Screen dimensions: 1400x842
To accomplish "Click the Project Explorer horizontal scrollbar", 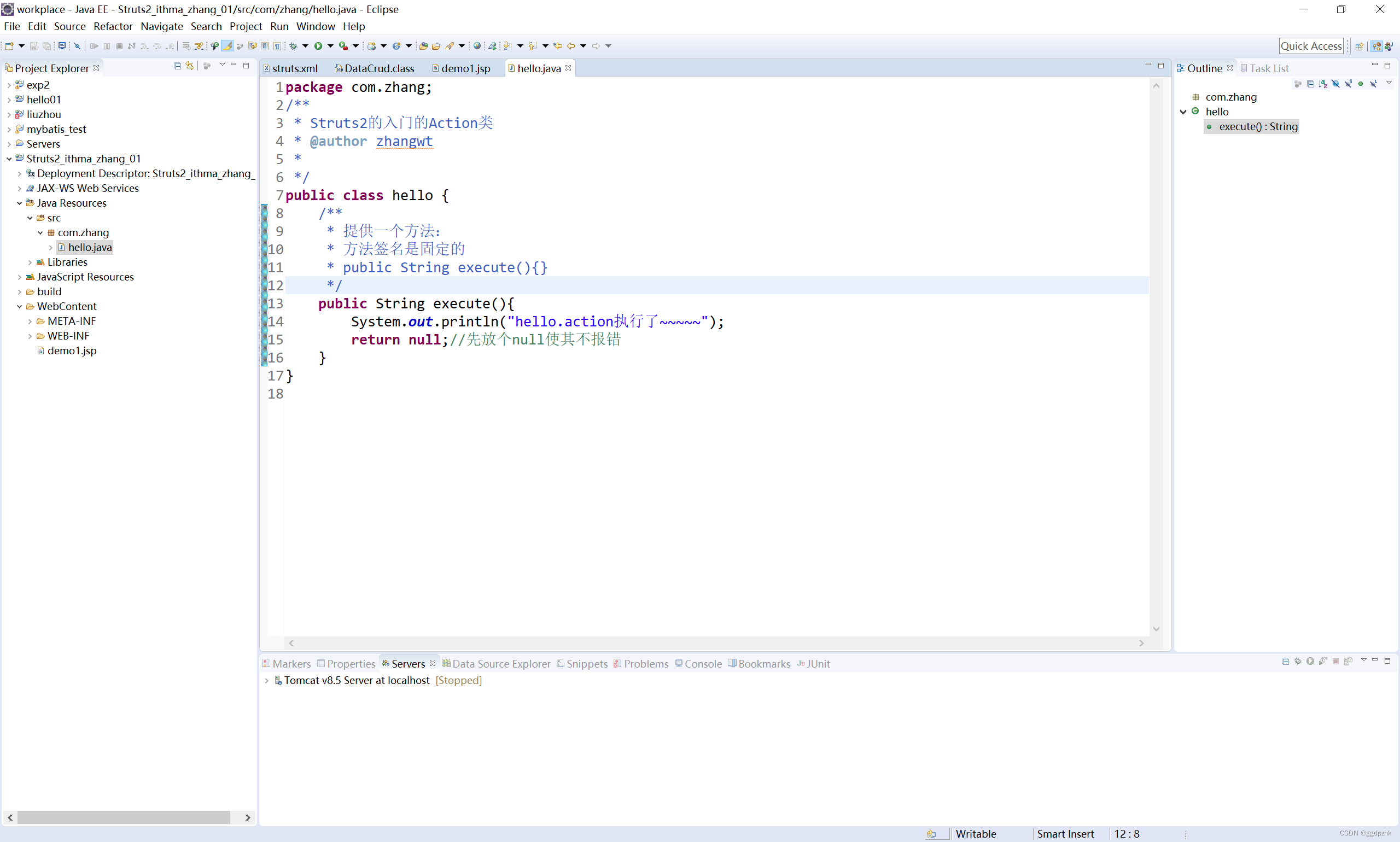I will coord(124,817).
